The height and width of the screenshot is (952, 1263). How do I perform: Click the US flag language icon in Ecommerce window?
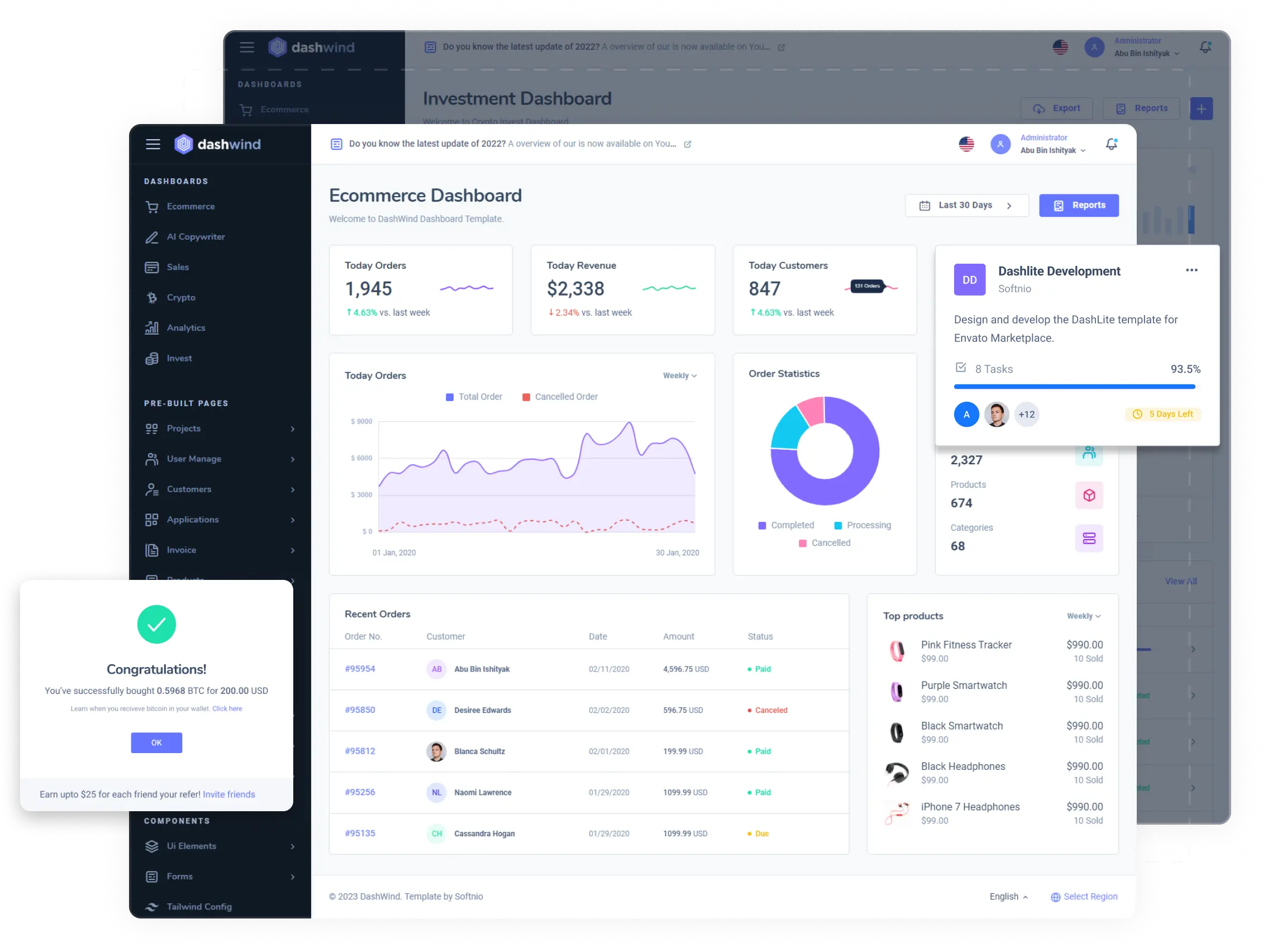(x=966, y=144)
